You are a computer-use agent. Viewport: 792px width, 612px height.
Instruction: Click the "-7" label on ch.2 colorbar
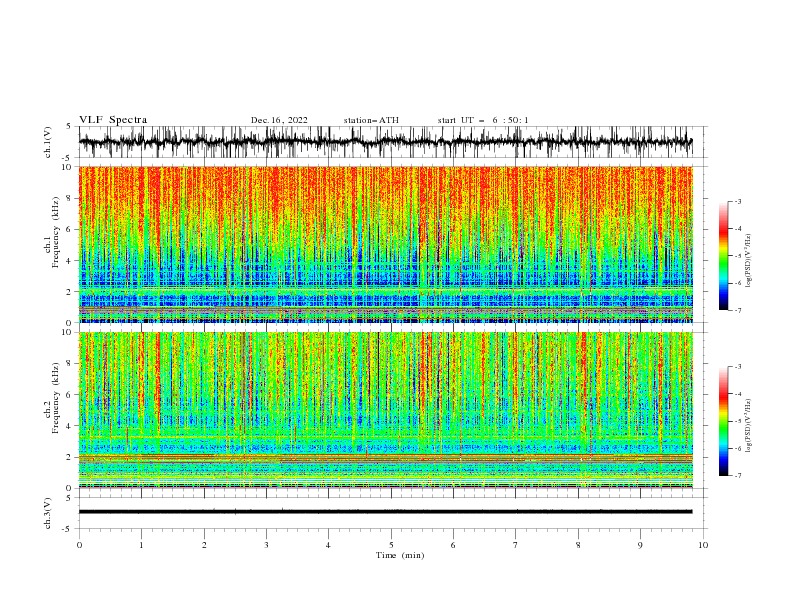click(738, 476)
